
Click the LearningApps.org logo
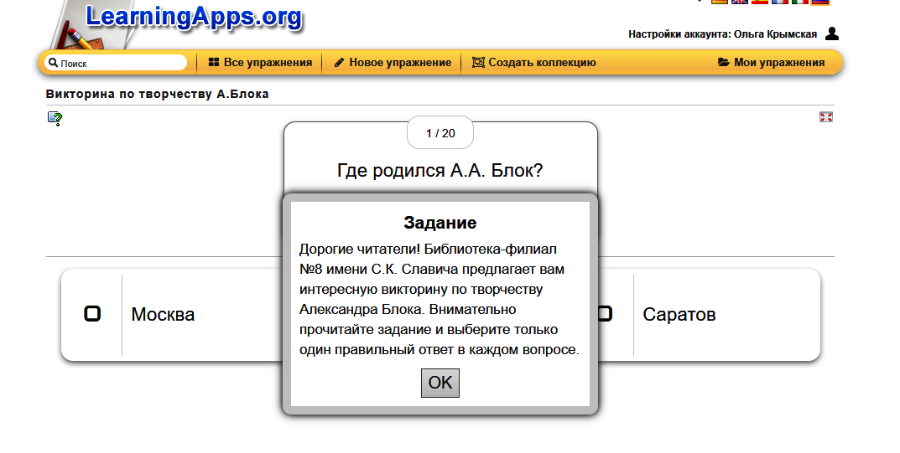[x=192, y=17]
